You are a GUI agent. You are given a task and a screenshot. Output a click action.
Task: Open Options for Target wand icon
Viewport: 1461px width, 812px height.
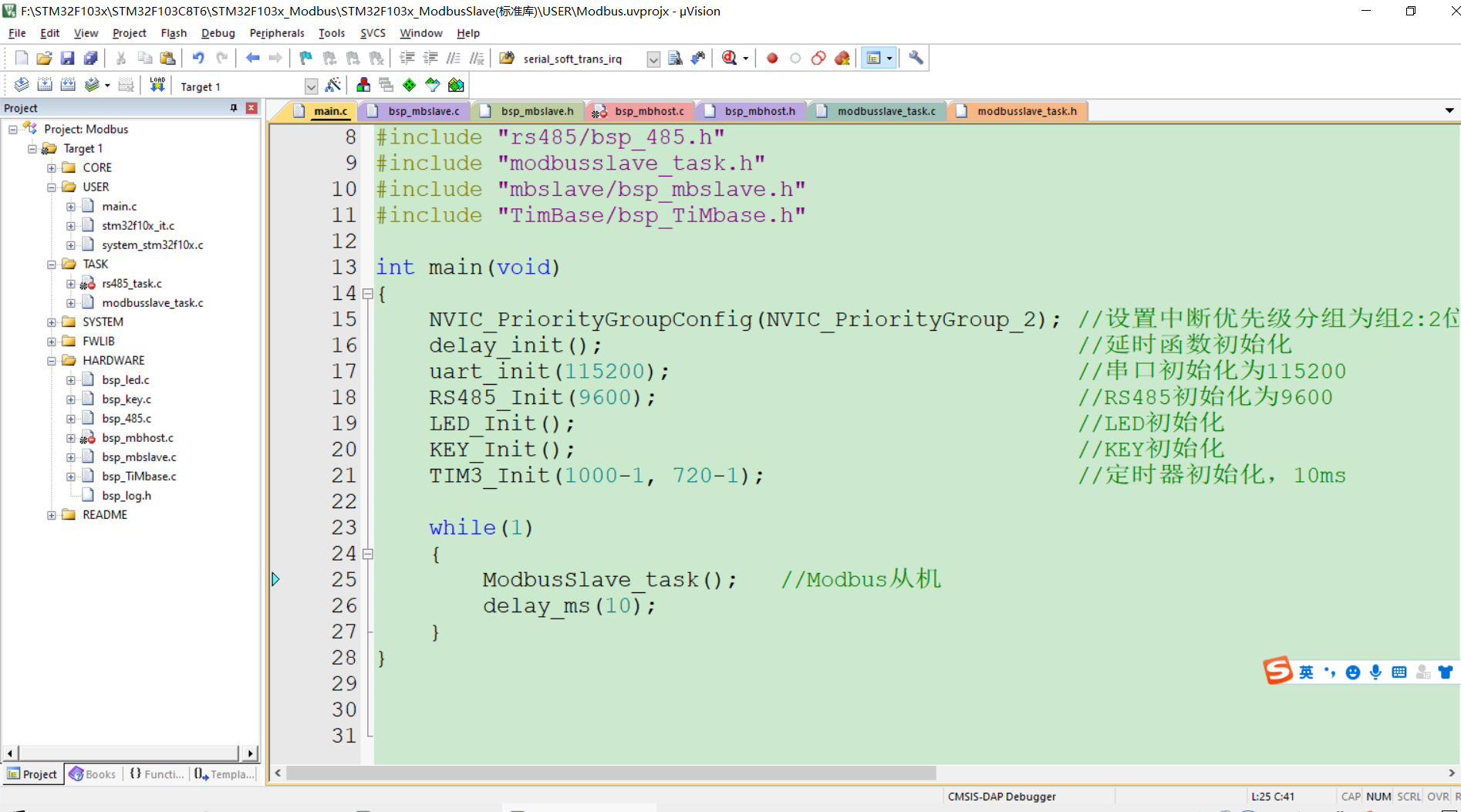(x=333, y=85)
